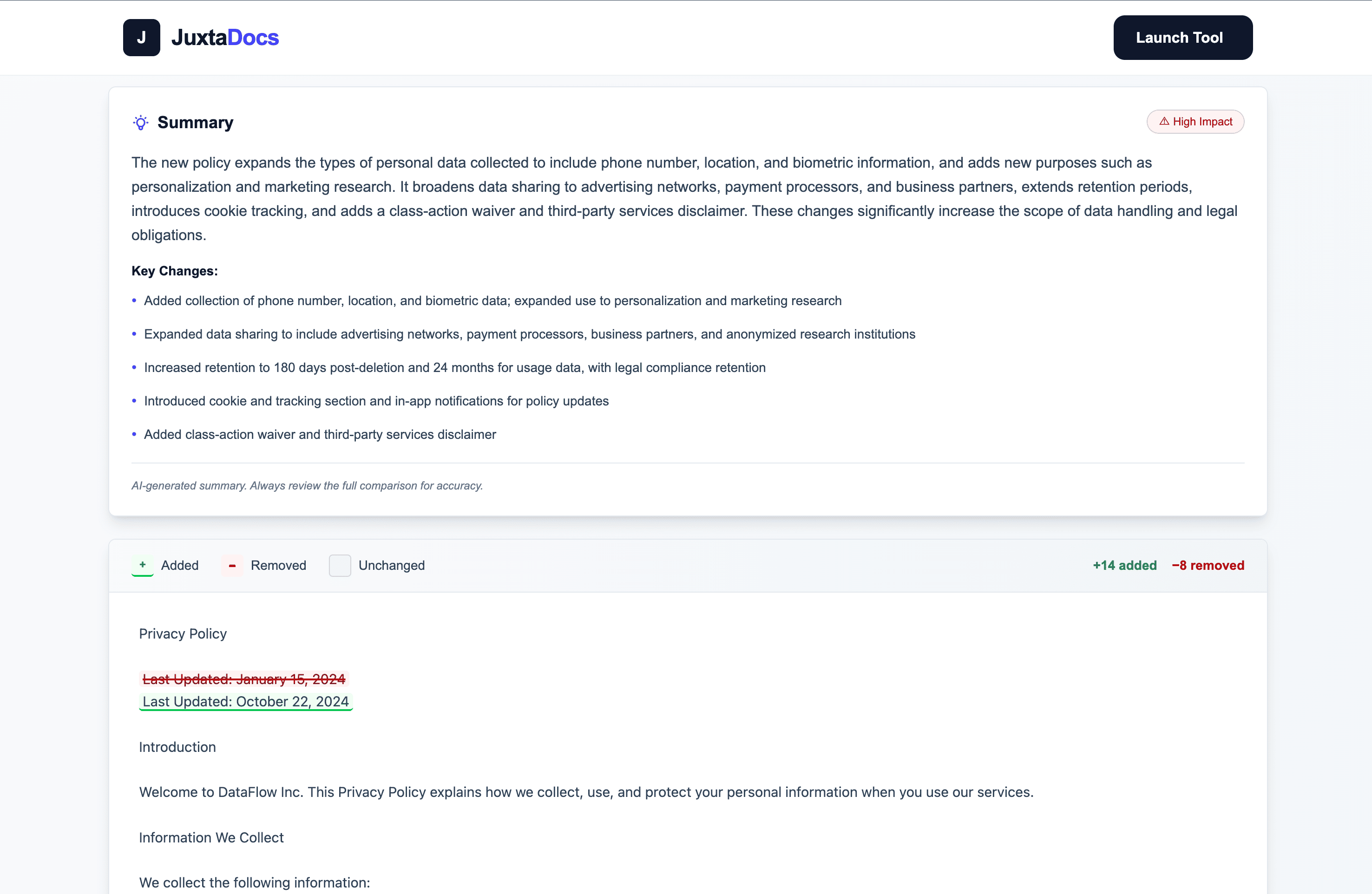Click the +14 added counter
The width and height of the screenshot is (1372, 894).
(1124, 566)
